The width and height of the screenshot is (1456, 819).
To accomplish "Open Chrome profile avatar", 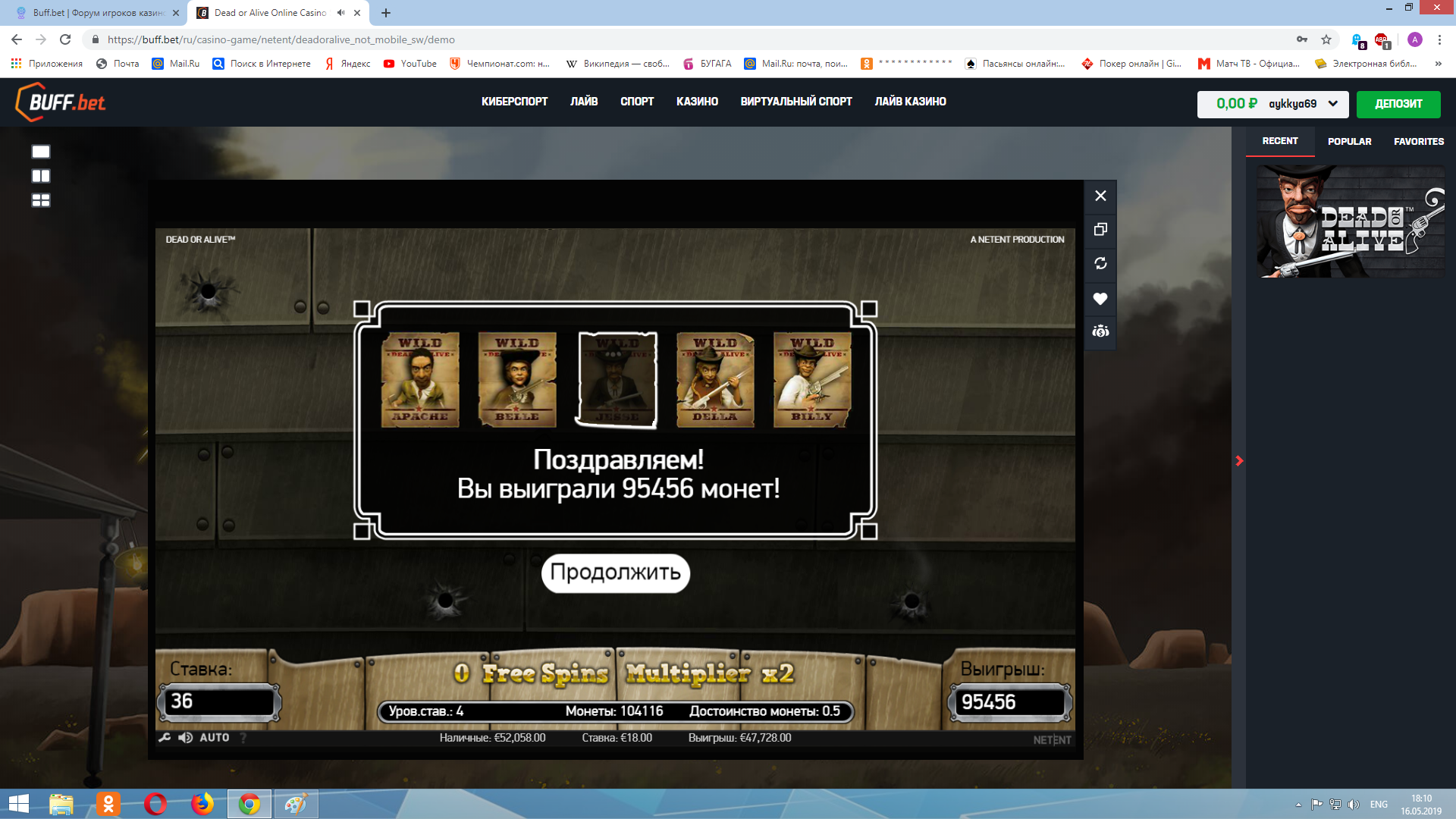I will point(1414,39).
